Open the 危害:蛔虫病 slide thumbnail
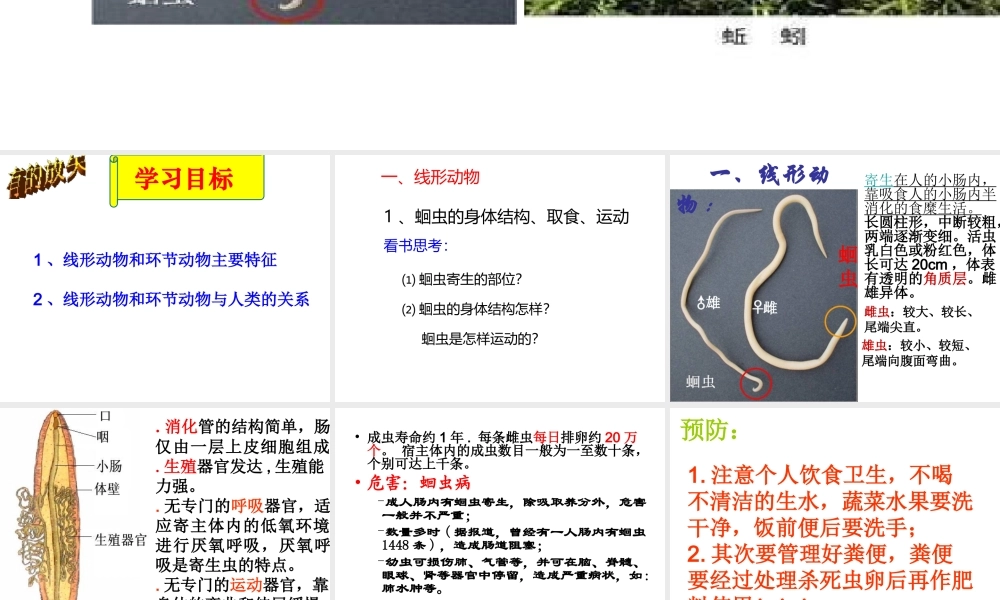 pyautogui.click(x=500, y=504)
